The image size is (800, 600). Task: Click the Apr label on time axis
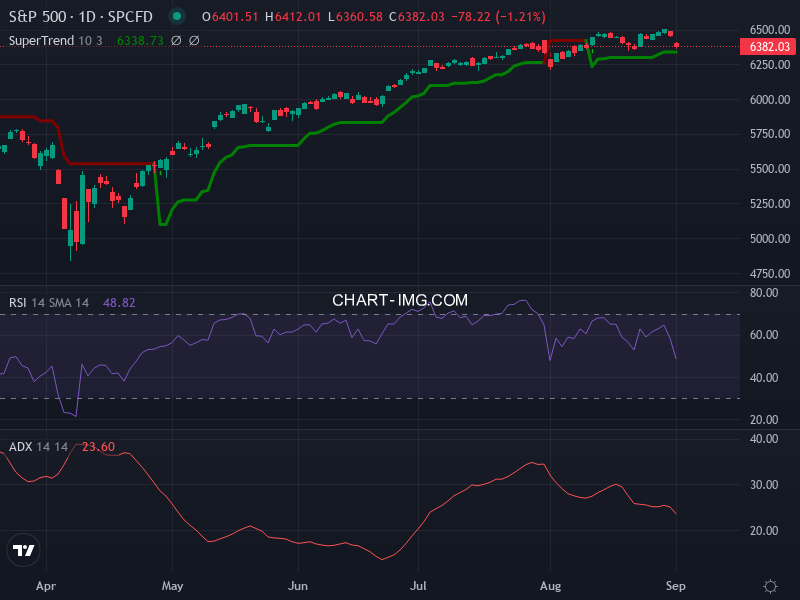tap(46, 586)
